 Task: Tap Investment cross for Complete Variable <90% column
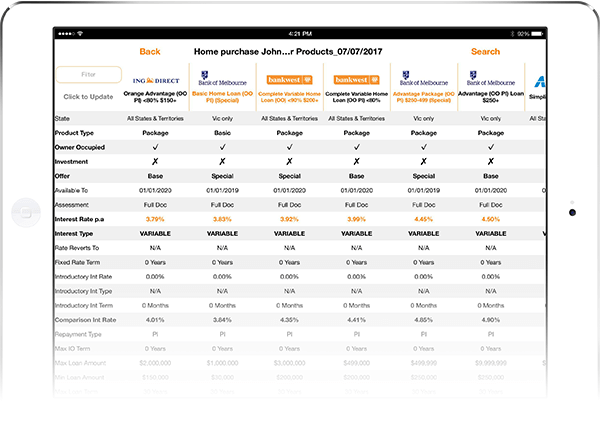coord(289,161)
